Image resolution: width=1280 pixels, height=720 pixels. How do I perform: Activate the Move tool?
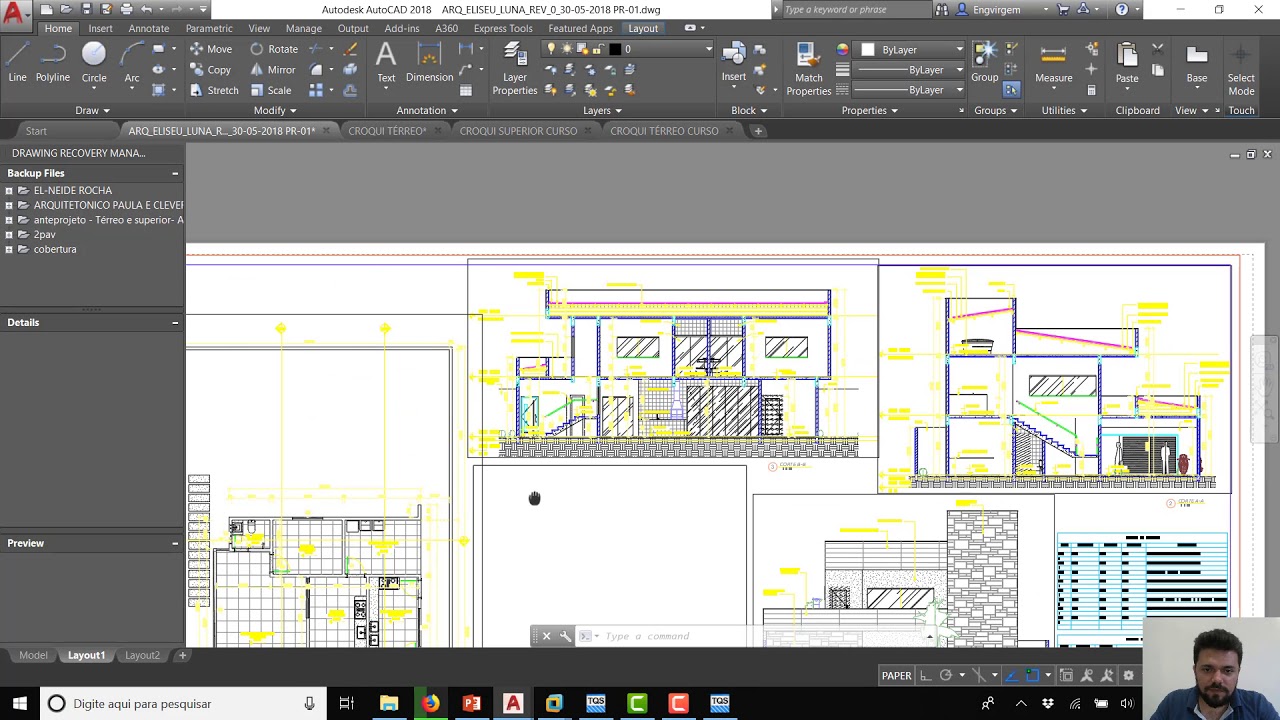click(x=210, y=49)
